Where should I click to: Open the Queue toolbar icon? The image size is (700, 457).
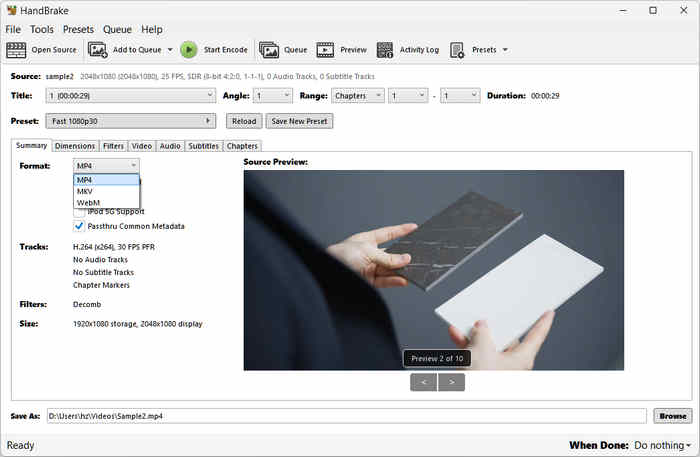pyautogui.click(x=269, y=50)
